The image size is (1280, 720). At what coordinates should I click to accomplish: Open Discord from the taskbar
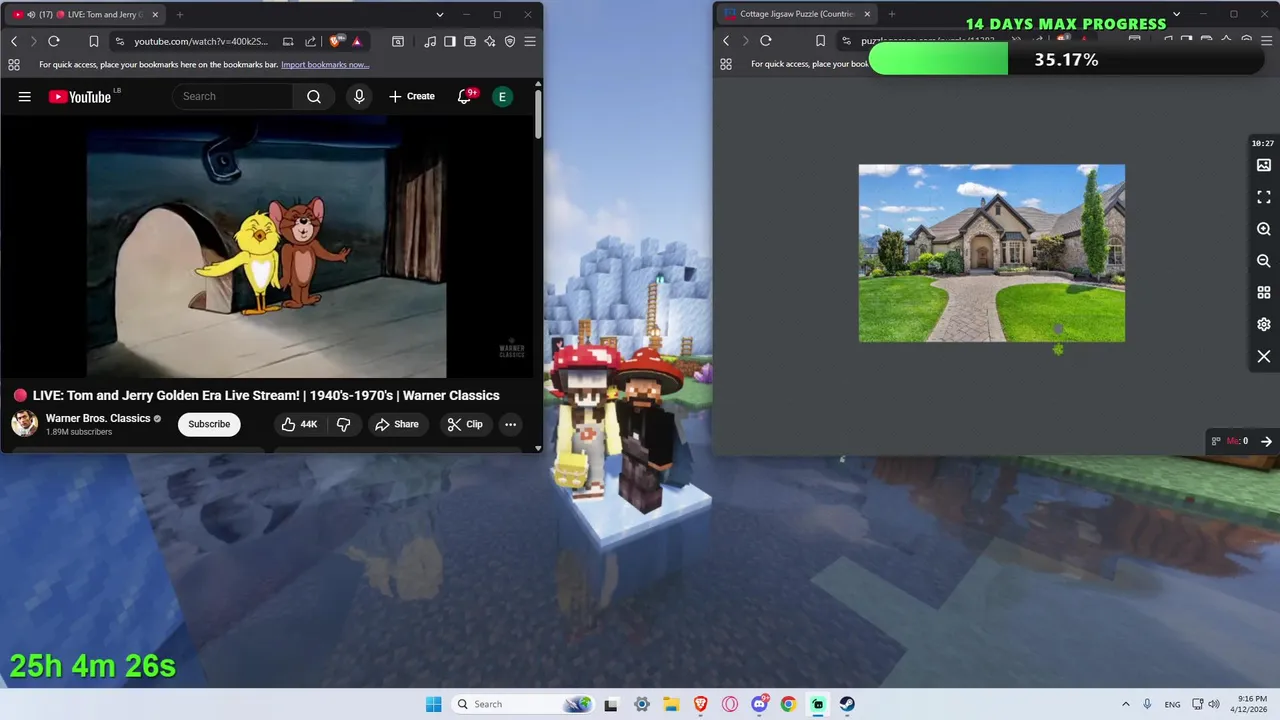[x=759, y=704]
